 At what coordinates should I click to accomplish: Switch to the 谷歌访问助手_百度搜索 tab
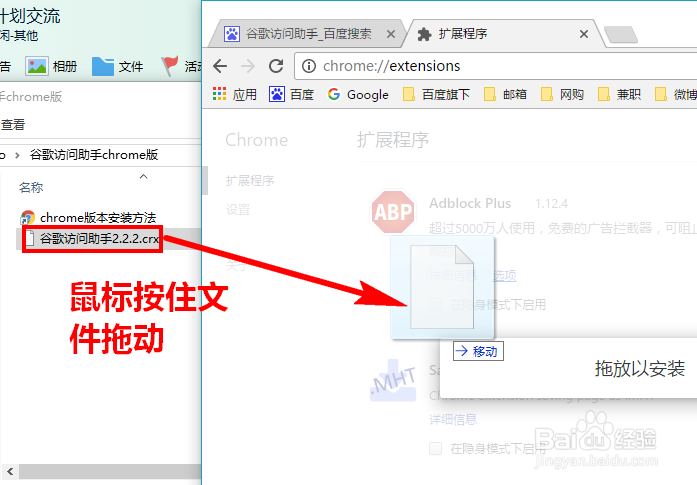coord(307,34)
